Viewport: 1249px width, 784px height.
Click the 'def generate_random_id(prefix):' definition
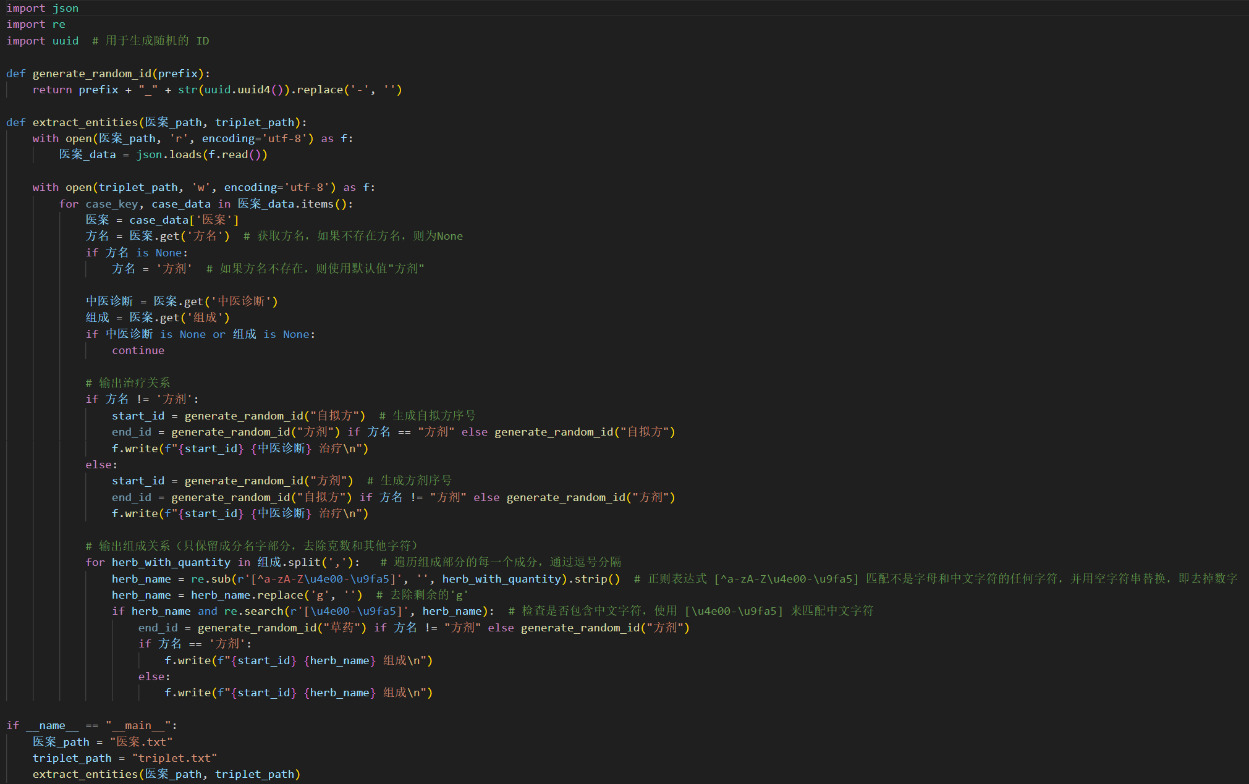108,73
